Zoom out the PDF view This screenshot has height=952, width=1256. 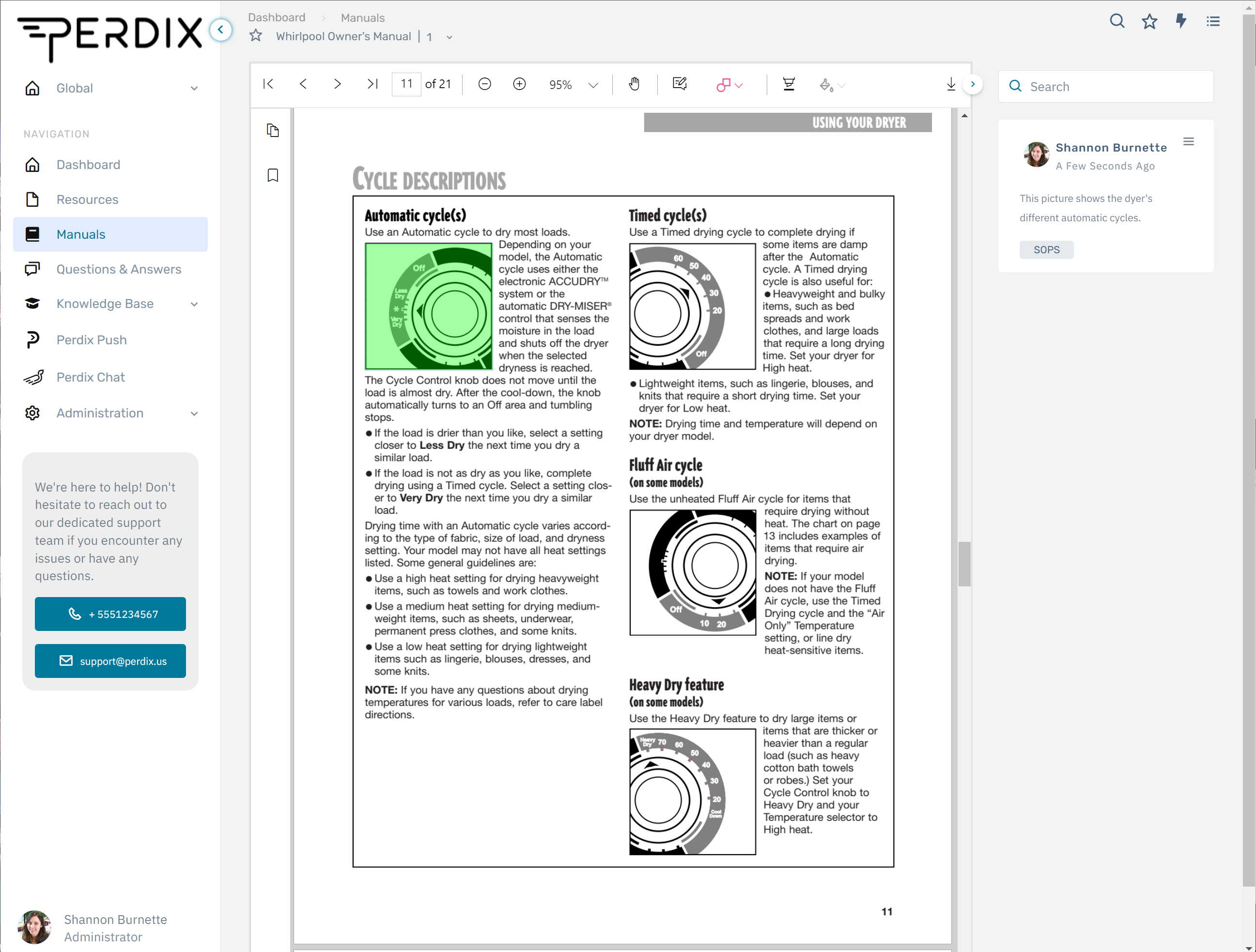[x=484, y=84]
